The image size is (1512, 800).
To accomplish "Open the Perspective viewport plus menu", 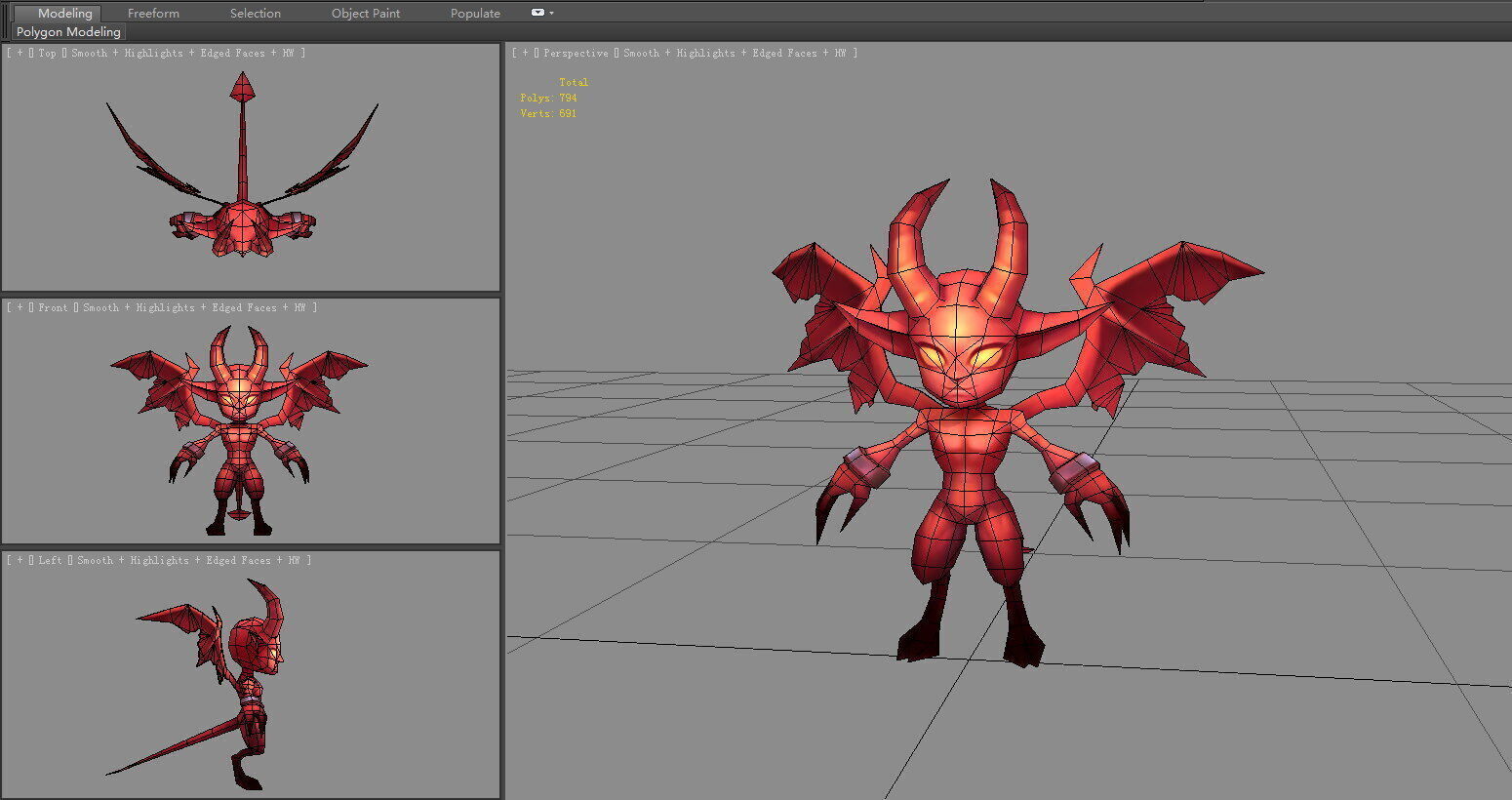I will [526, 54].
